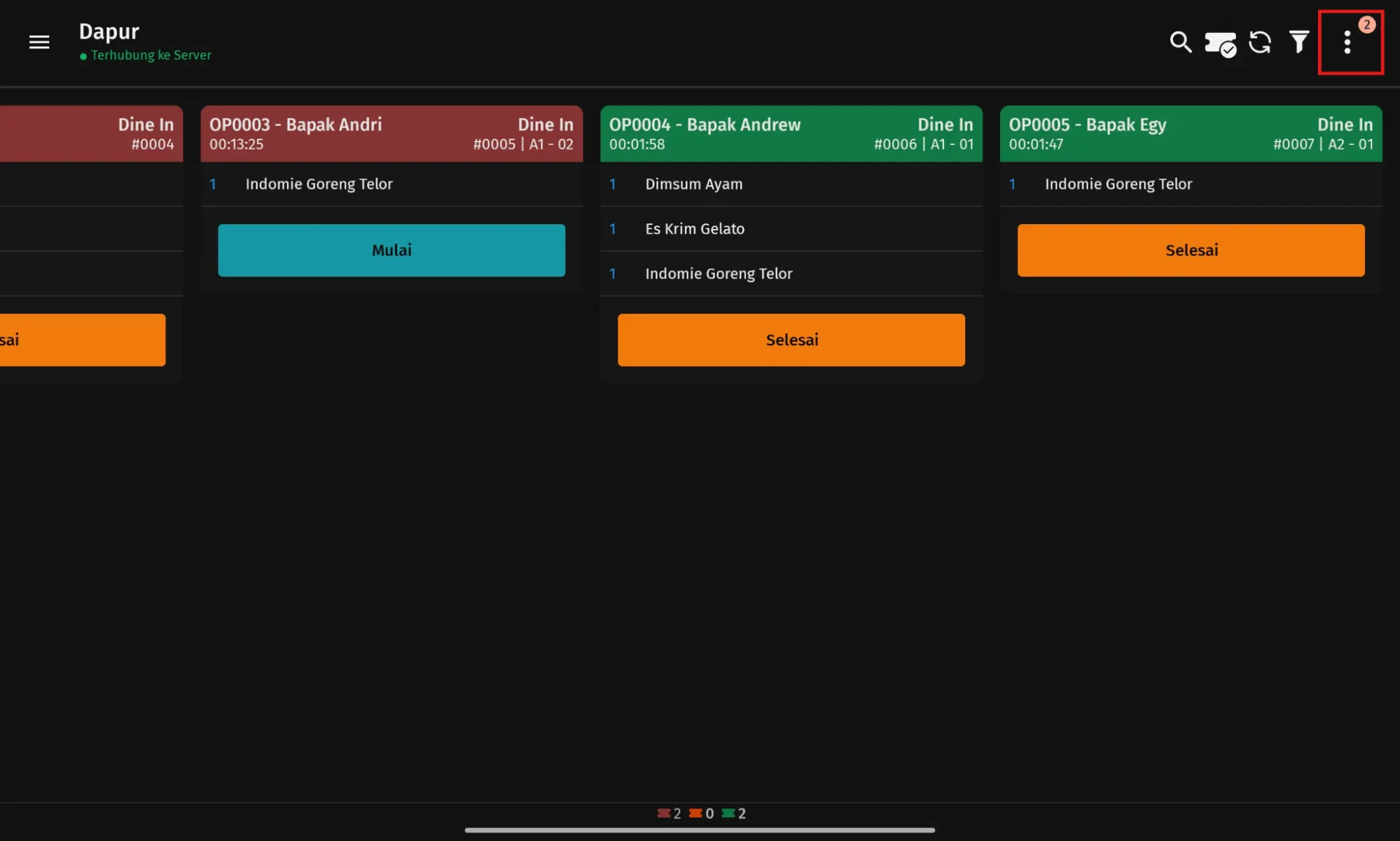Click the search magnifier icon
The image size is (1400, 841).
click(x=1180, y=42)
